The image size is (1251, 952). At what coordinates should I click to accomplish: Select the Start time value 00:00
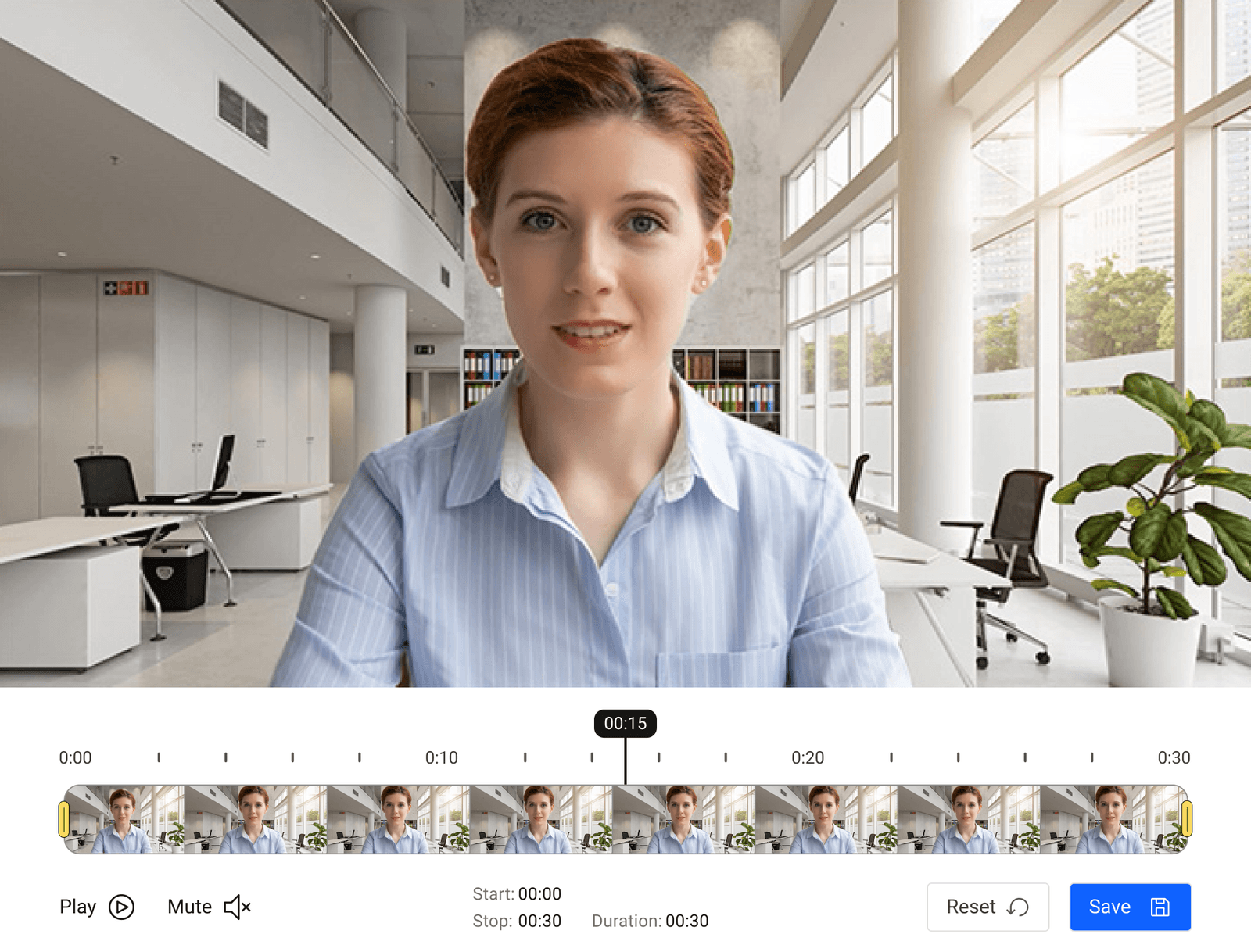(x=539, y=893)
